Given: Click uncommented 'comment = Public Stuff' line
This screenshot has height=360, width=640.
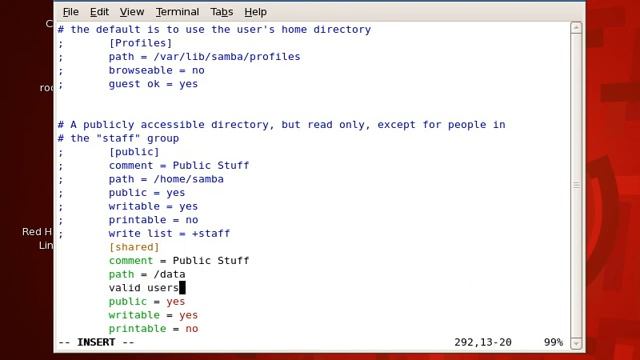Looking at the screenshot, I should tap(179, 260).
